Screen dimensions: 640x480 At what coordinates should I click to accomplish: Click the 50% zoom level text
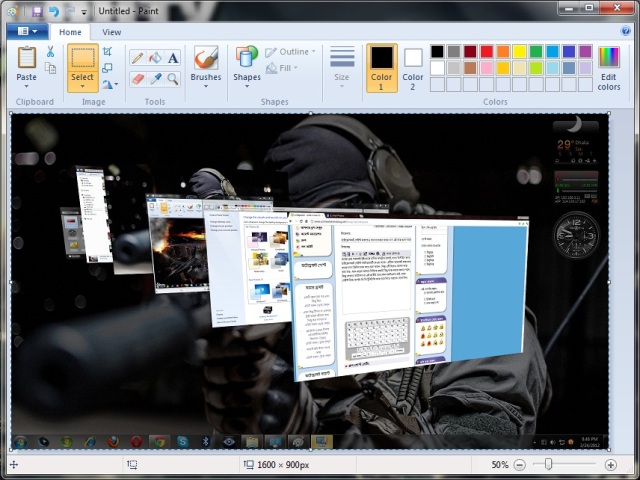[500, 464]
